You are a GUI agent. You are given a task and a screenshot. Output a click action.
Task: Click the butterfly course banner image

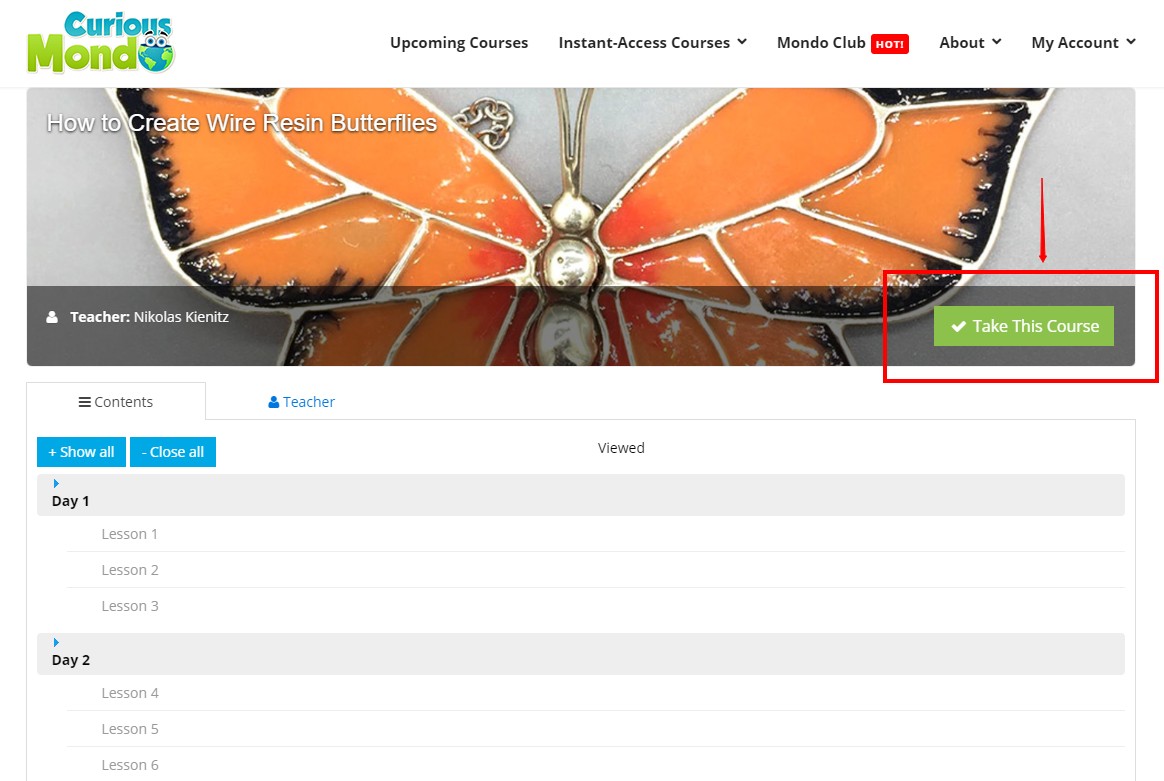pos(581,226)
